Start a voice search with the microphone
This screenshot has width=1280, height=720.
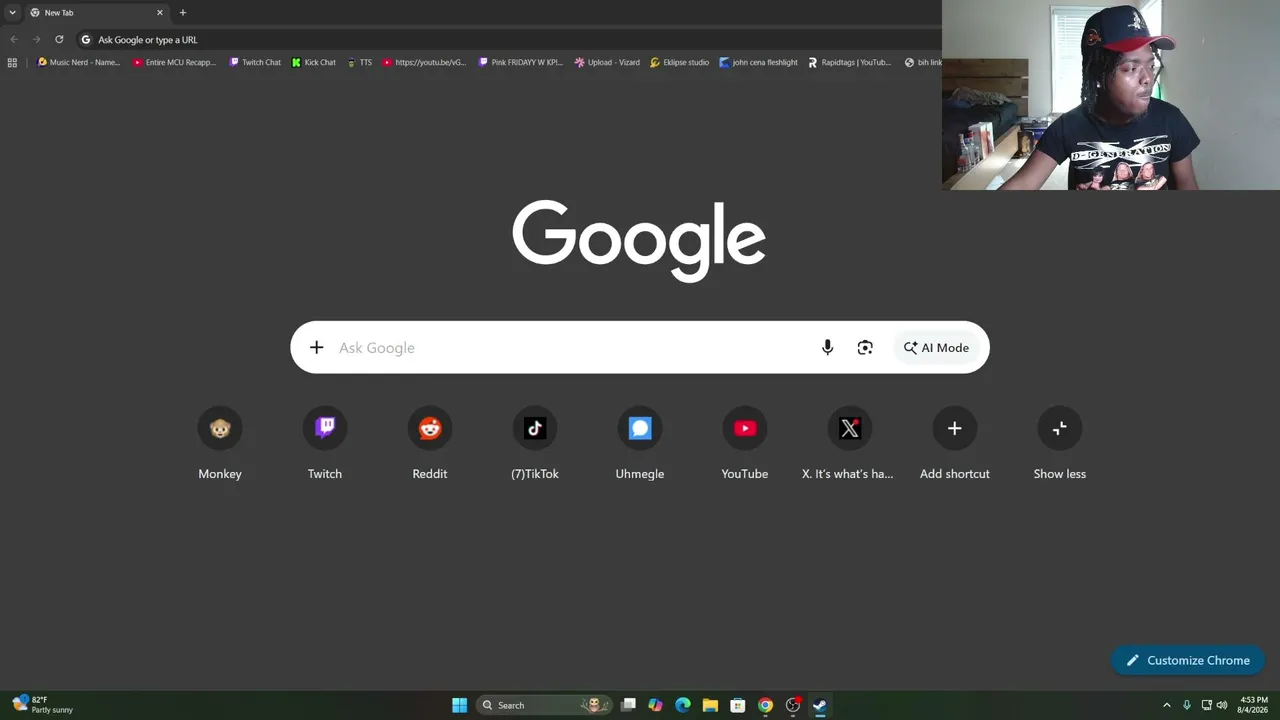coord(827,348)
